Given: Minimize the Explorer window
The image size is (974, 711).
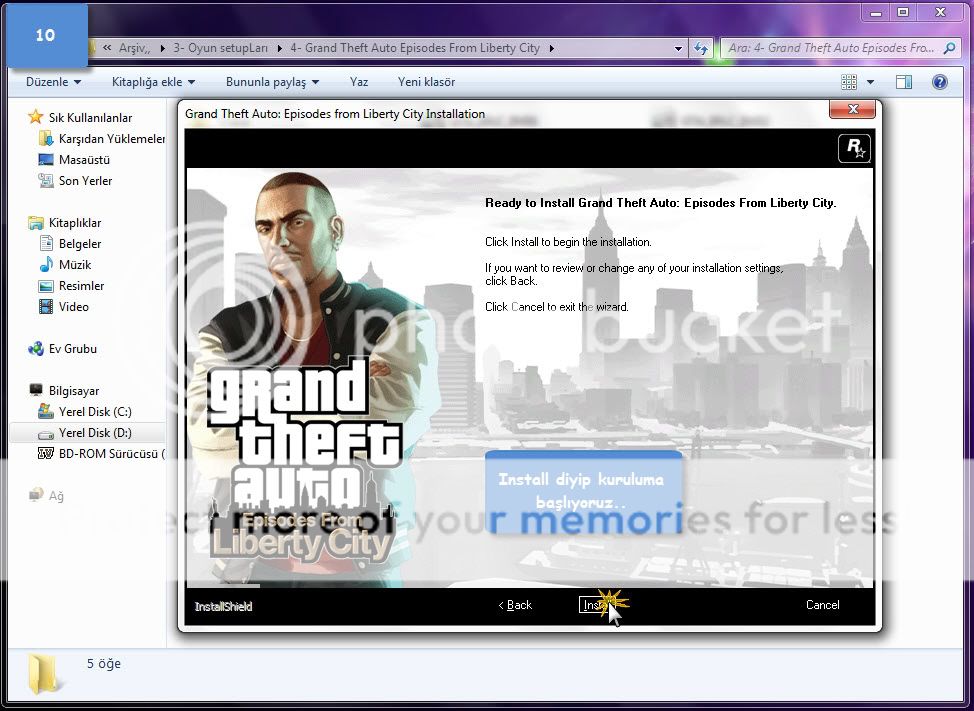Looking at the screenshot, I should pyautogui.click(x=875, y=12).
